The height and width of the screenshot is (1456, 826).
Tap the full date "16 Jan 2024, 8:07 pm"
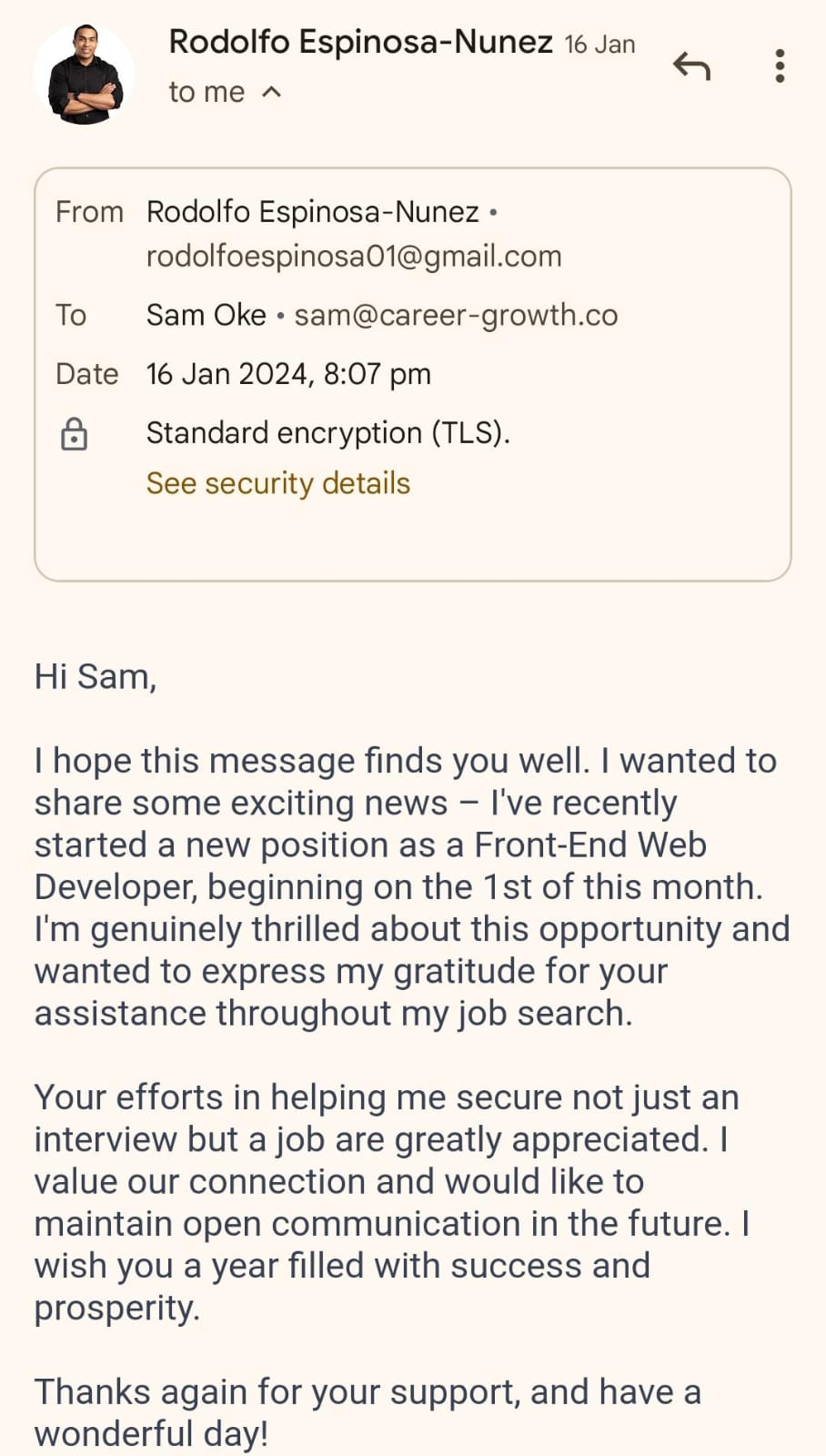[288, 374]
